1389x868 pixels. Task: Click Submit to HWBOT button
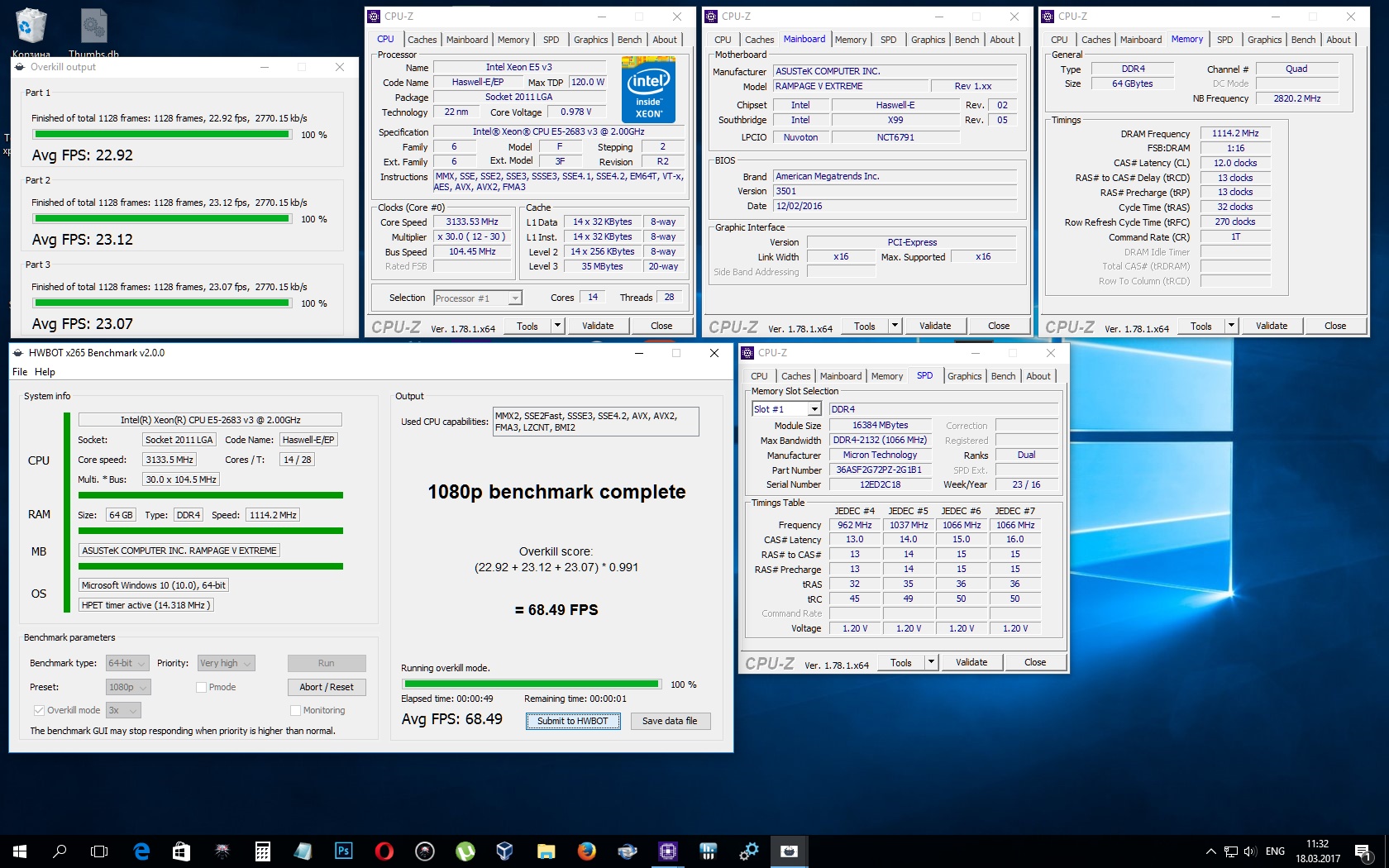[573, 721]
